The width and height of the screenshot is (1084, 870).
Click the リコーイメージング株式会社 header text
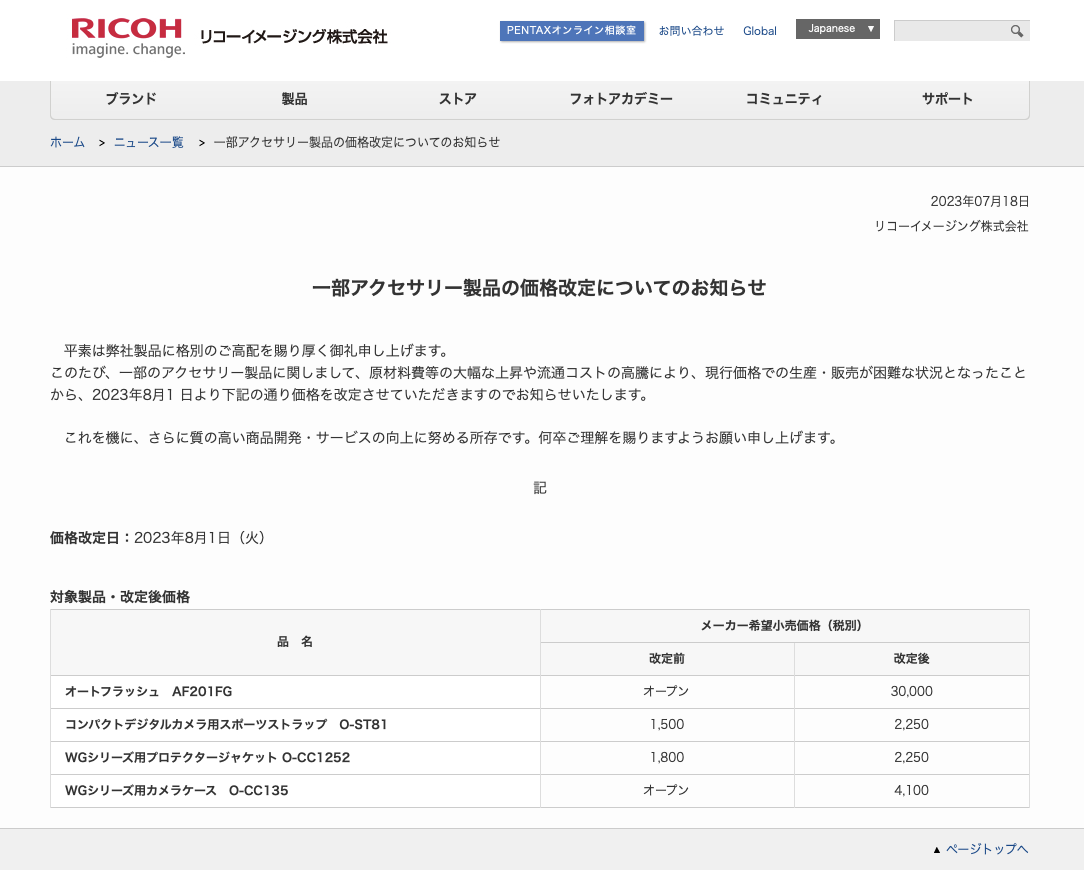click(294, 37)
